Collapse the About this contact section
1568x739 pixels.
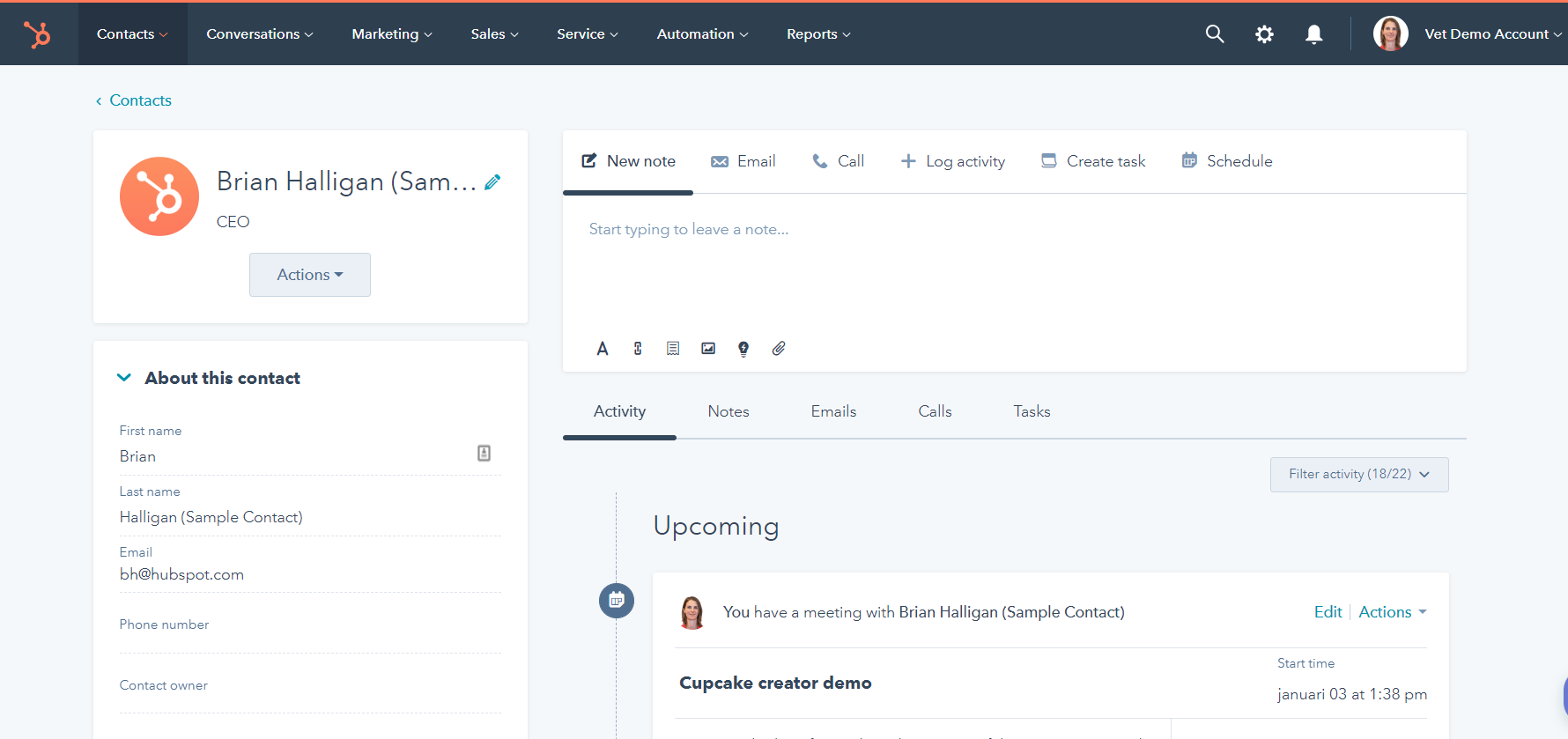[x=123, y=378]
